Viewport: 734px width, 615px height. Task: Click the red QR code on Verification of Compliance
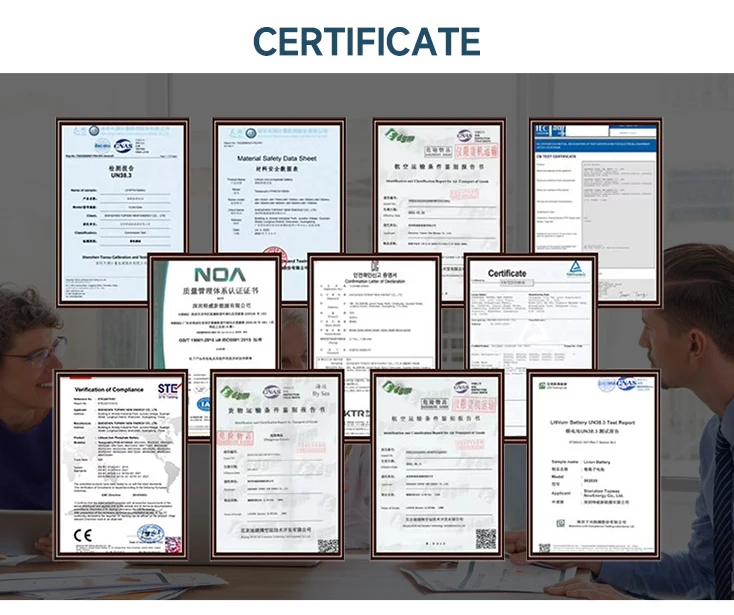[172, 544]
